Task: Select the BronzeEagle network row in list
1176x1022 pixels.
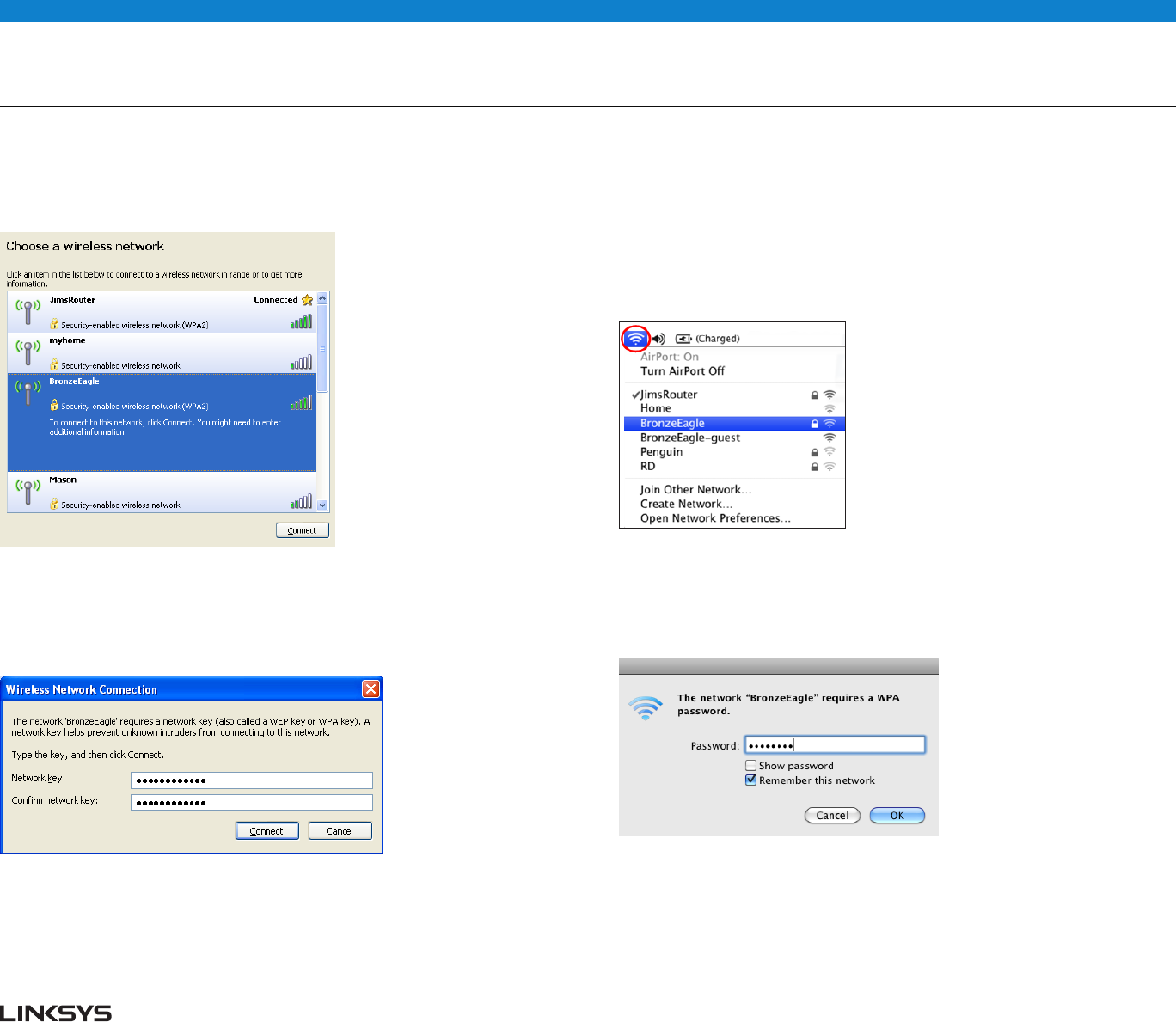Action: click(162, 422)
